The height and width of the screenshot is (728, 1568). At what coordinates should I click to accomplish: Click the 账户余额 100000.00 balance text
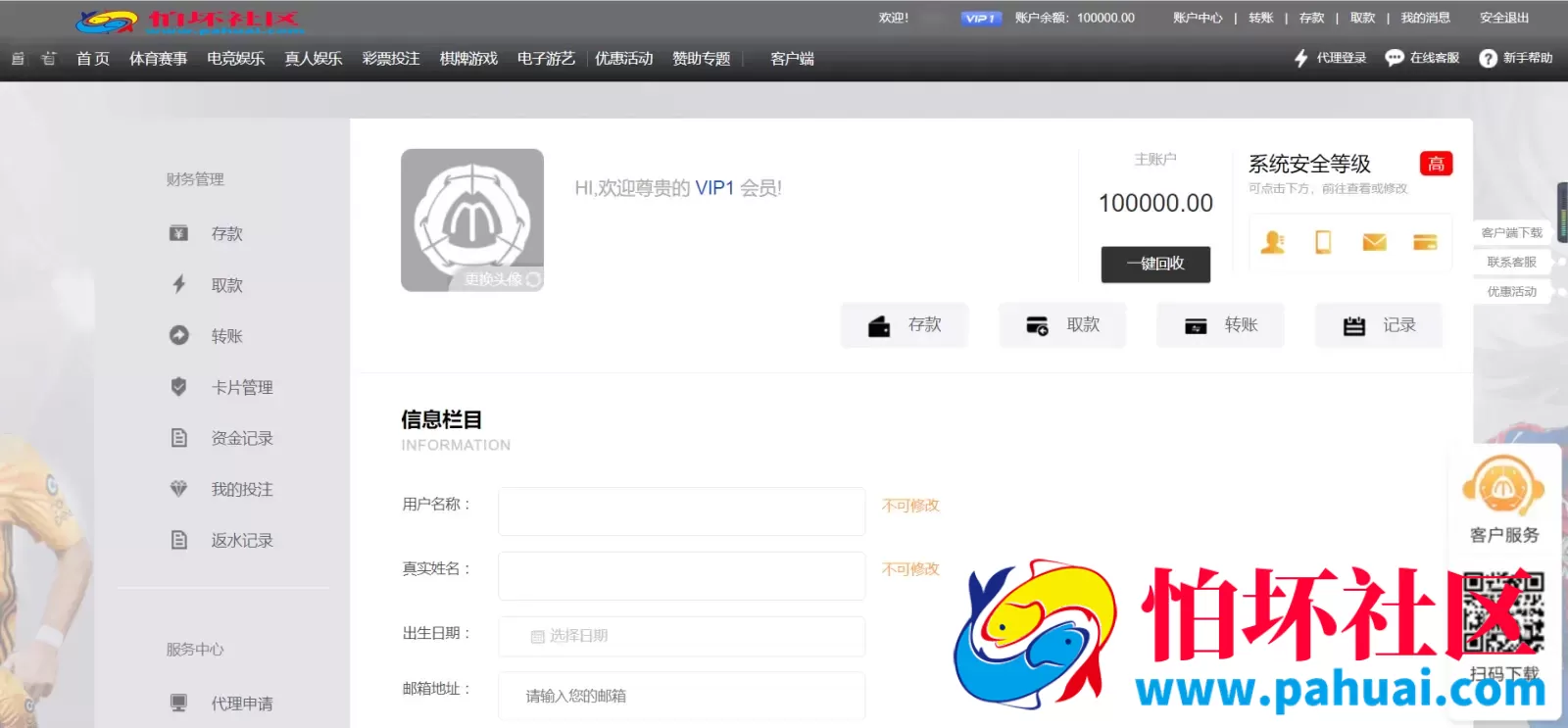point(1075,18)
